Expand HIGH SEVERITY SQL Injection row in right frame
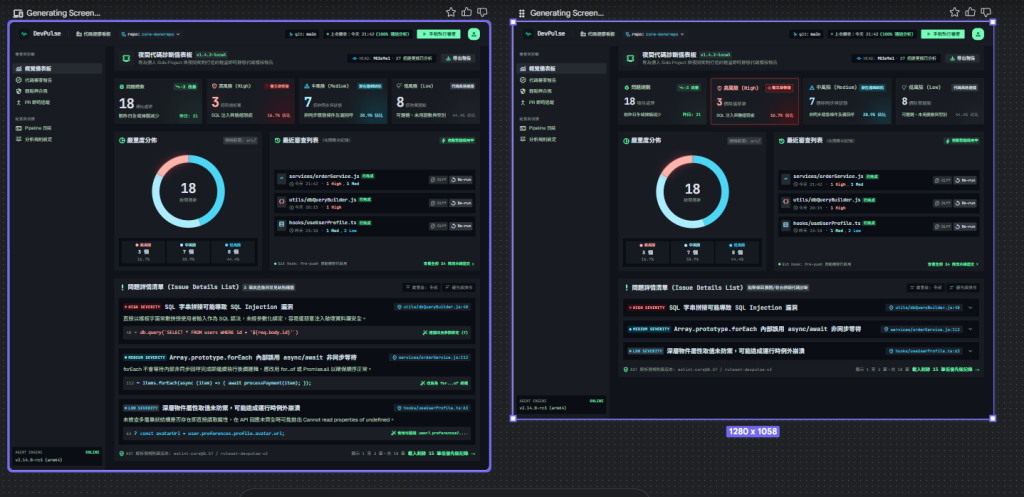The height and width of the screenshot is (497, 1024). pyautogui.click(x=801, y=307)
